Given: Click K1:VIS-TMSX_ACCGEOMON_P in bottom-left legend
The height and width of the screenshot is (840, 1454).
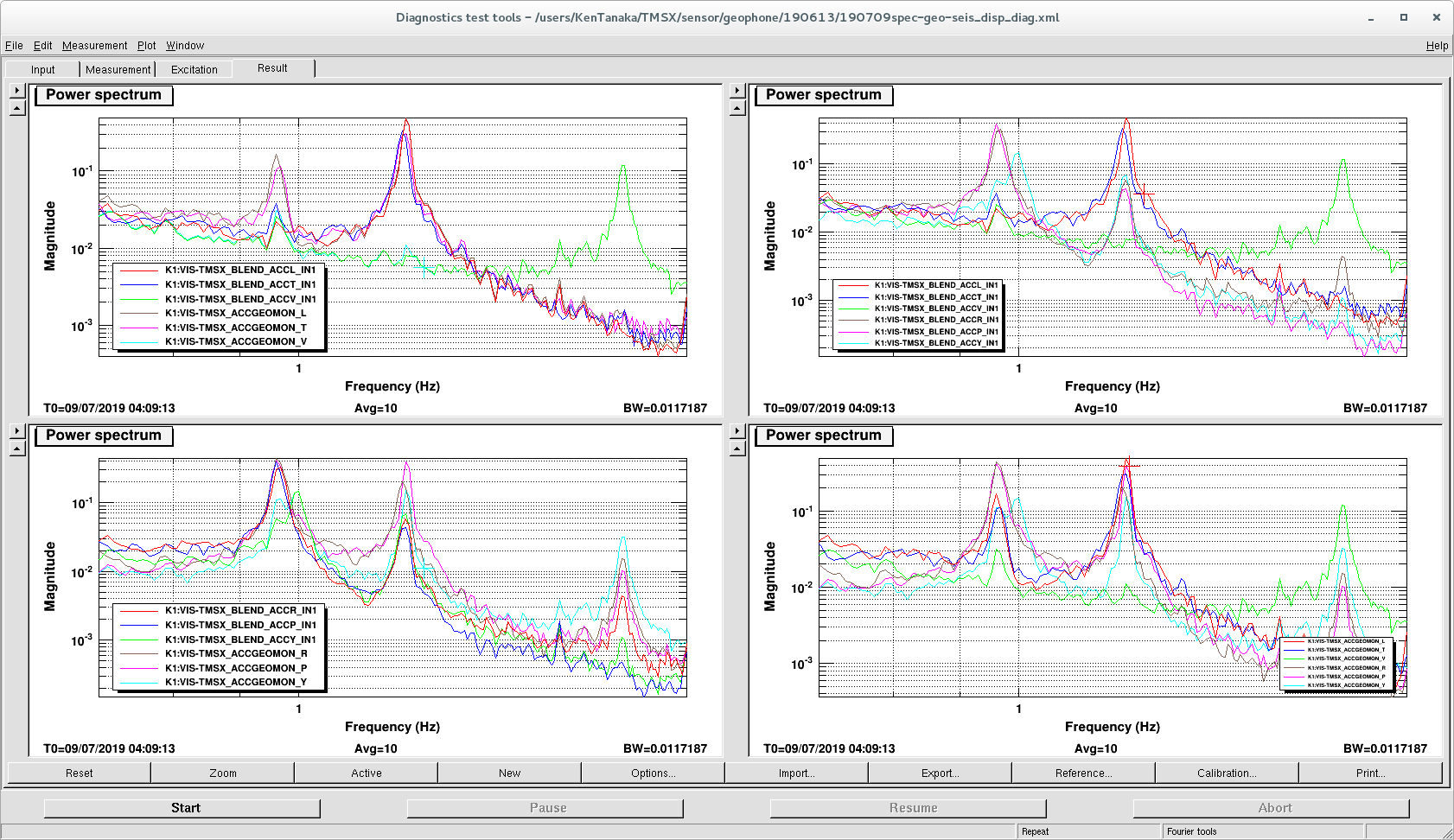Looking at the screenshot, I should [x=236, y=668].
